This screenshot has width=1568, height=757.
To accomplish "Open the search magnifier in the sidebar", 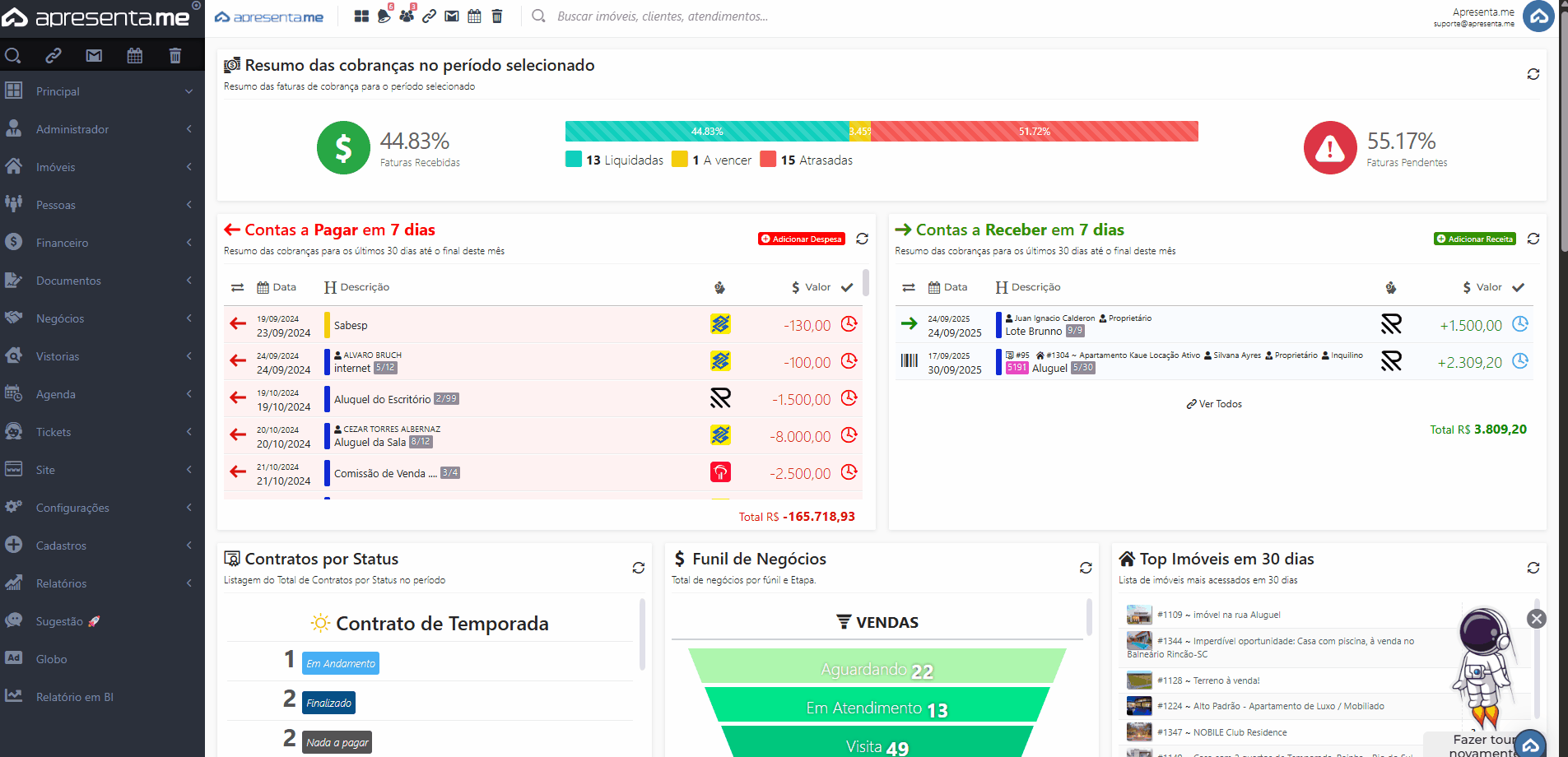I will click(x=13, y=55).
